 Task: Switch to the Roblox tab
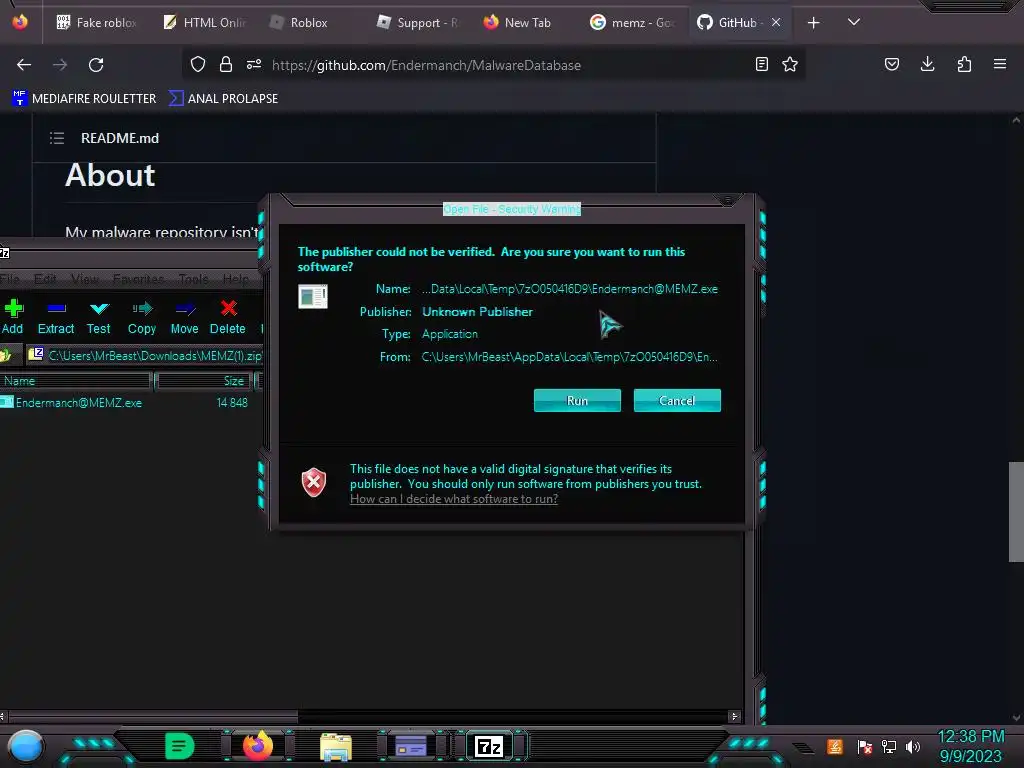click(x=310, y=22)
